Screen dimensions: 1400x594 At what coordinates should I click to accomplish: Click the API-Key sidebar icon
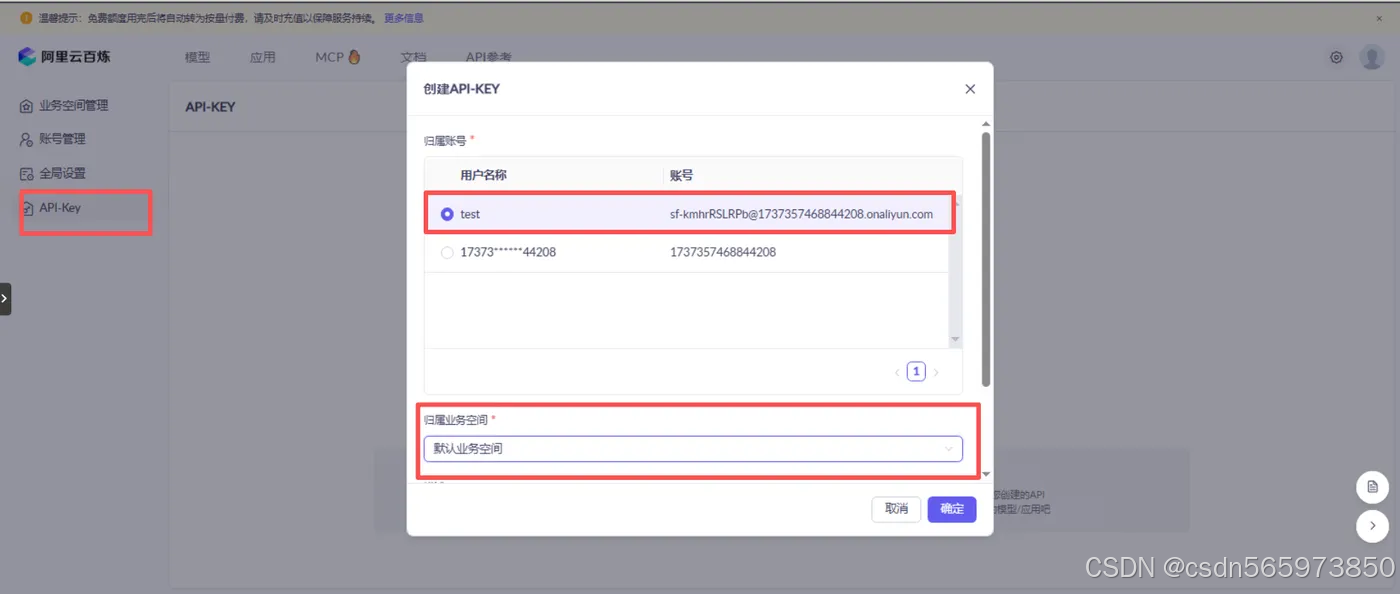click(27, 208)
